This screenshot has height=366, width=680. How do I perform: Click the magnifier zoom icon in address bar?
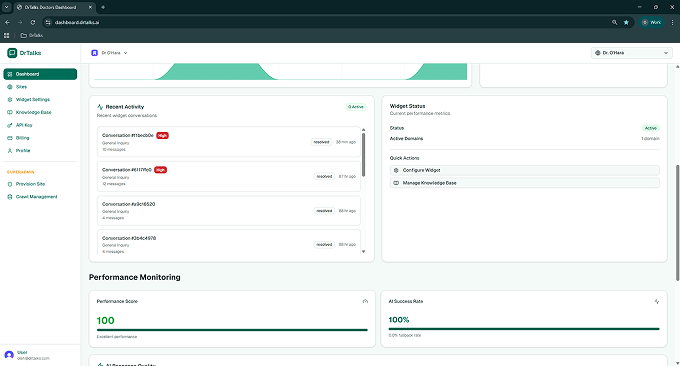pos(615,22)
